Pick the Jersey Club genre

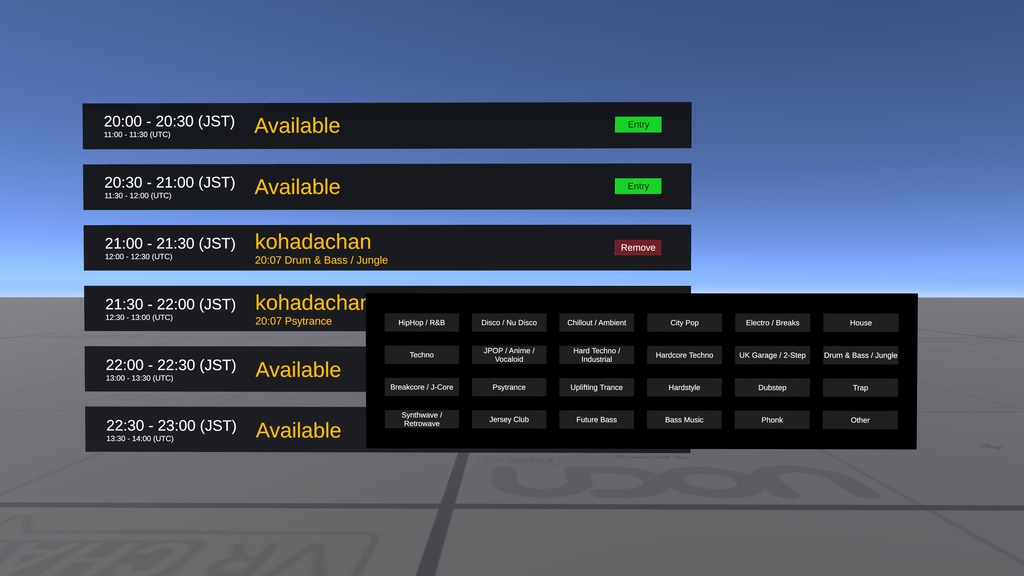(x=508, y=419)
